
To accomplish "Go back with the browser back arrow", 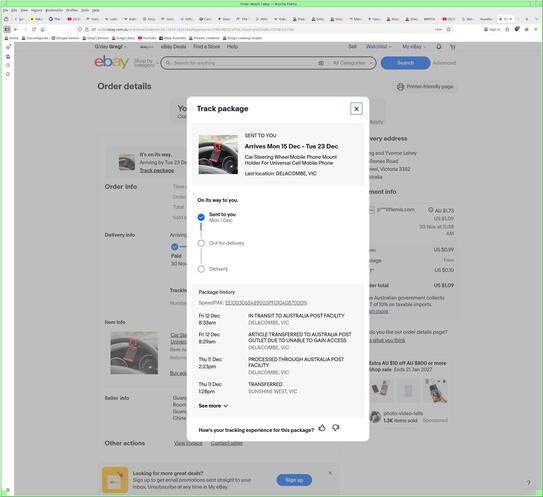I will (x=16, y=29).
